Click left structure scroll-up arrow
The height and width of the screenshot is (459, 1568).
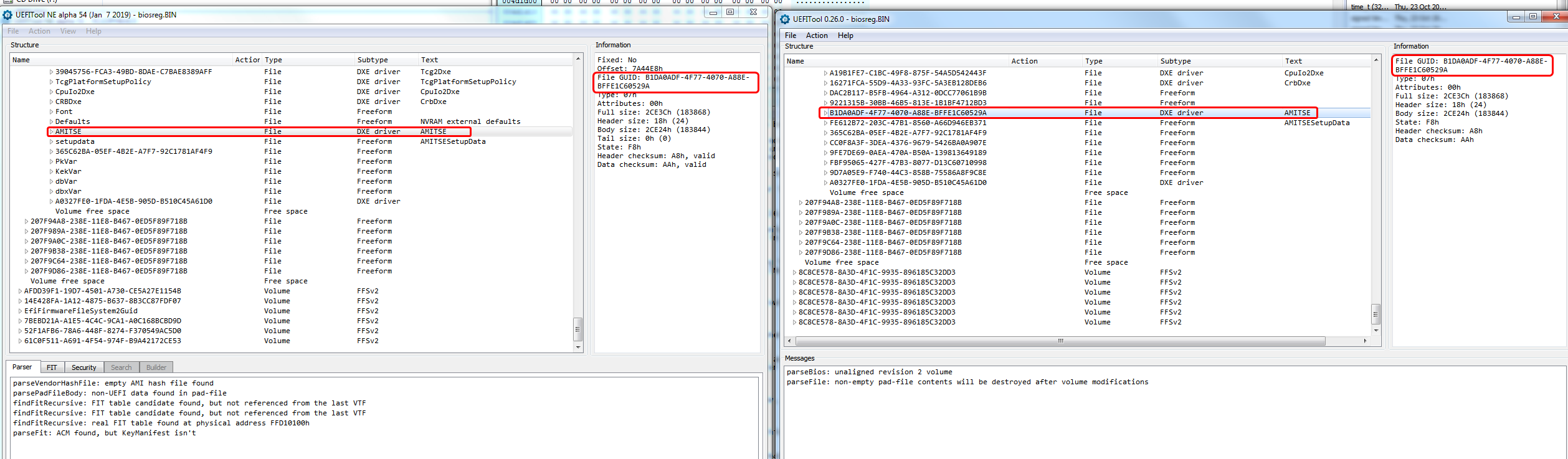point(577,59)
